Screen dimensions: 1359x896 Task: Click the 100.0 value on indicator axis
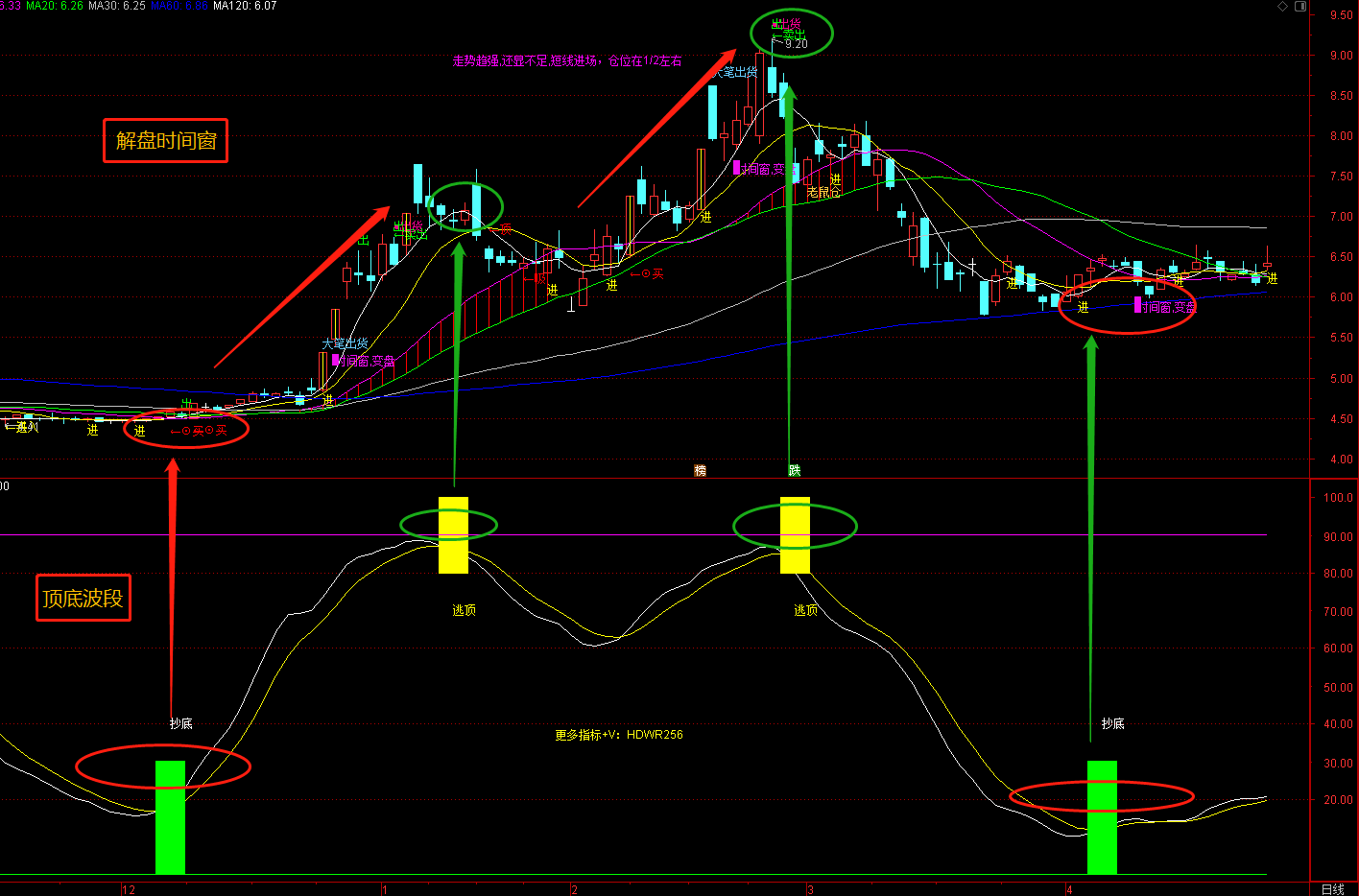coord(1339,498)
